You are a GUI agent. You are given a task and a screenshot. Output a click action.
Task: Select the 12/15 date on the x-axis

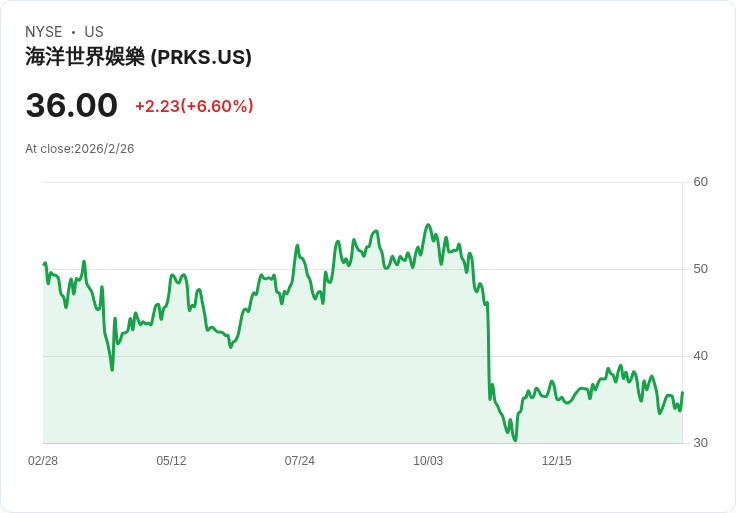(x=556, y=461)
